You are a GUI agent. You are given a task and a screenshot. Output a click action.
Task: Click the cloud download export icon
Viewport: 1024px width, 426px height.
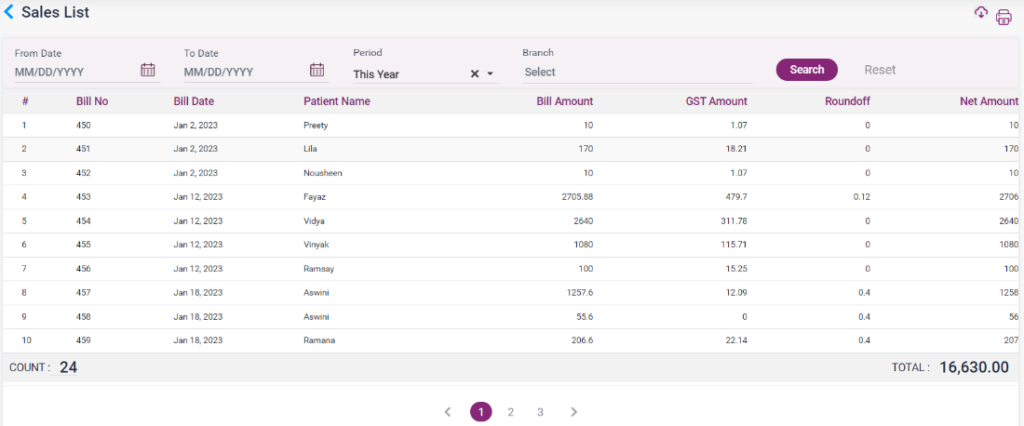(981, 12)
